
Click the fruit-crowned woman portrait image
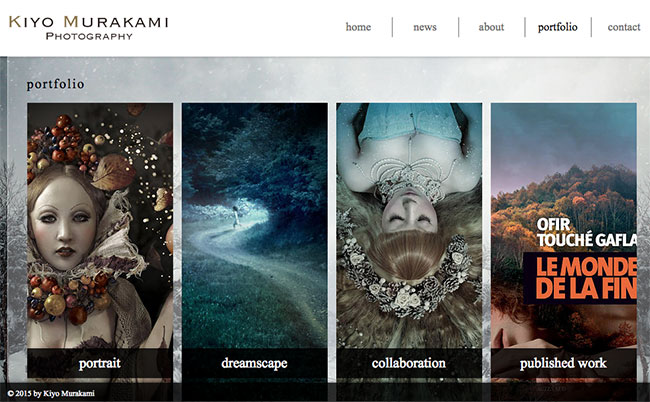point(100,225)
